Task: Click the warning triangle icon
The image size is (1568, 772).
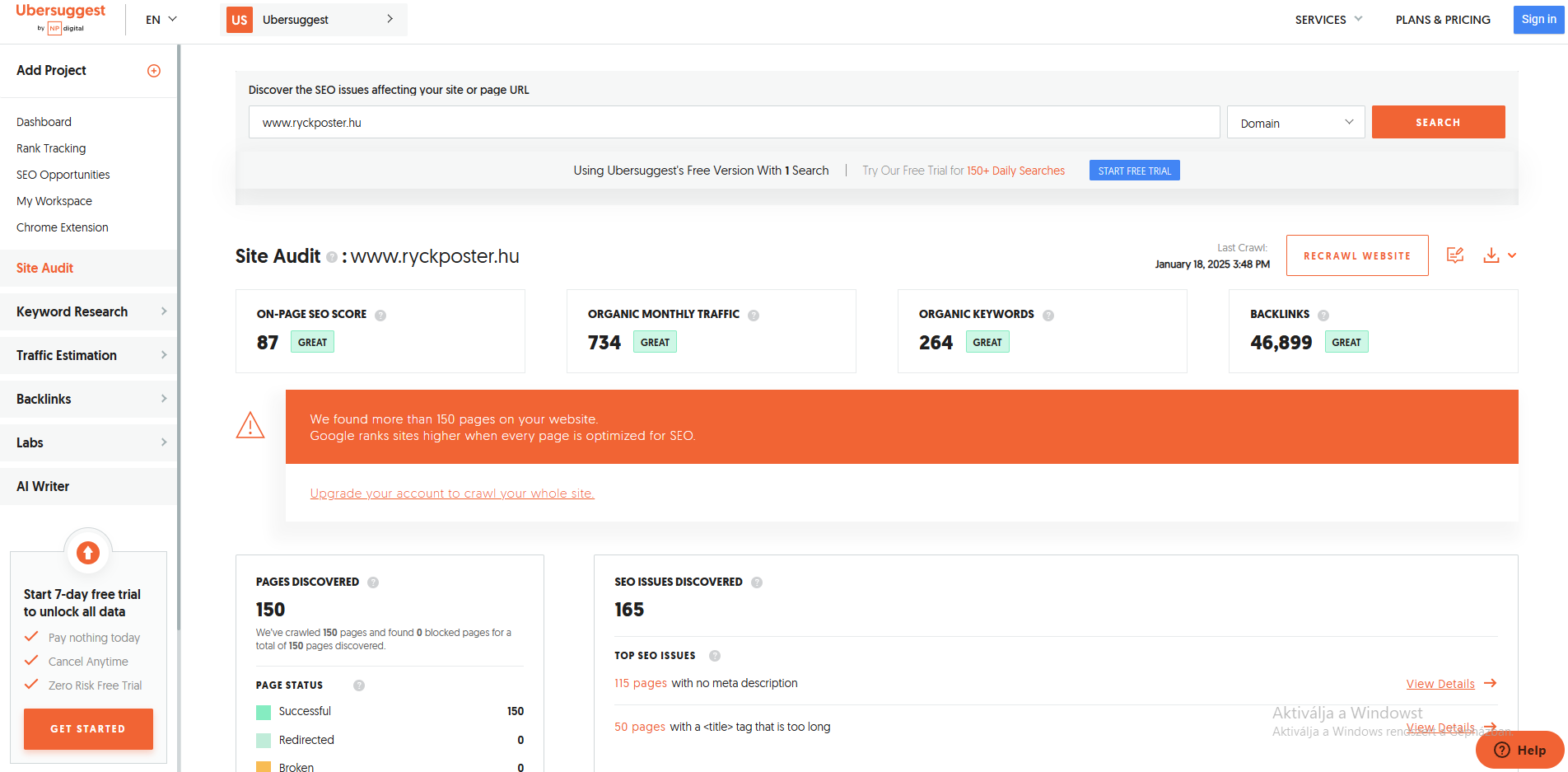Action: (250, 425)
